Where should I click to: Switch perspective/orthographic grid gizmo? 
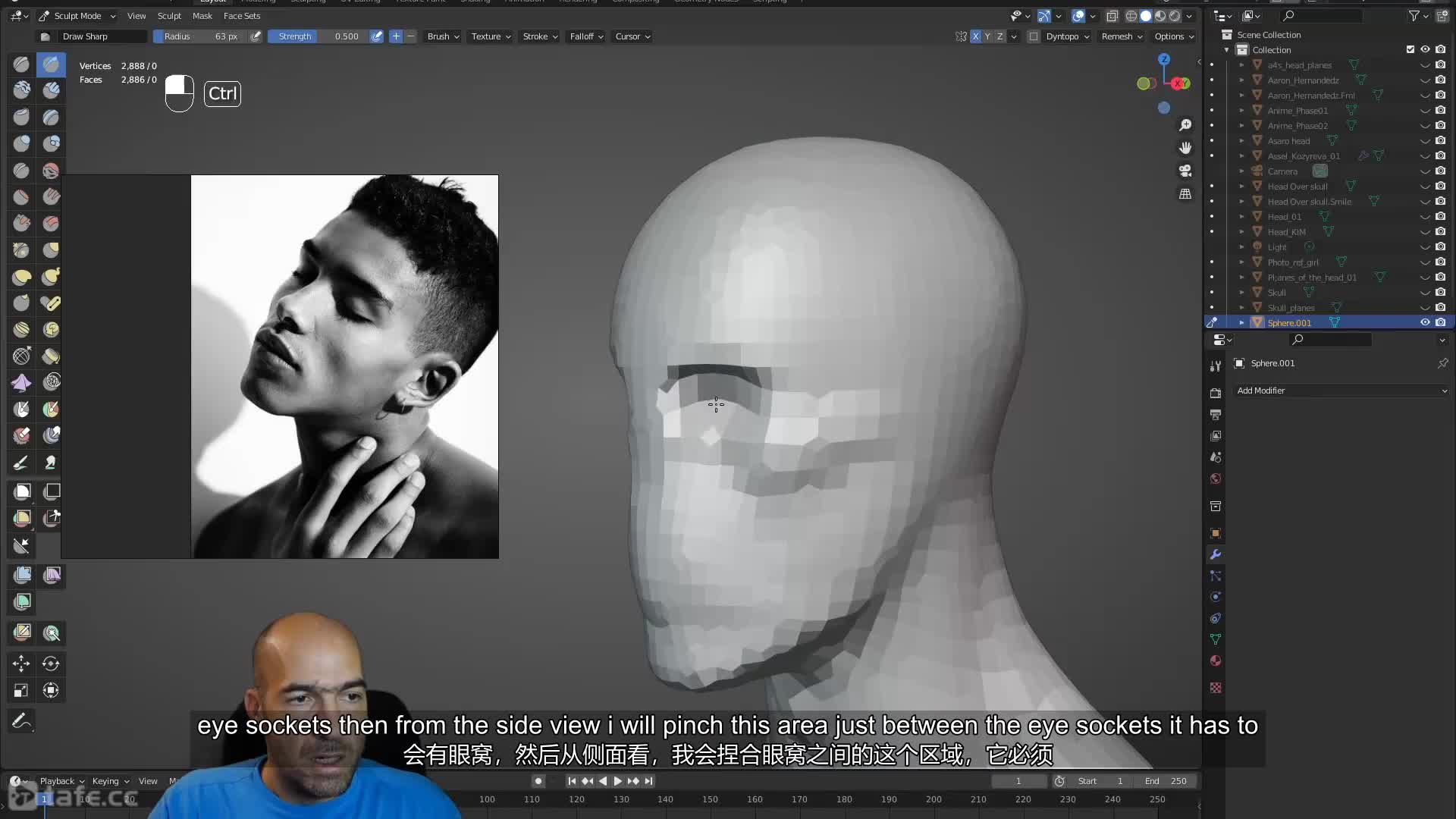(x=1185, y=194)
